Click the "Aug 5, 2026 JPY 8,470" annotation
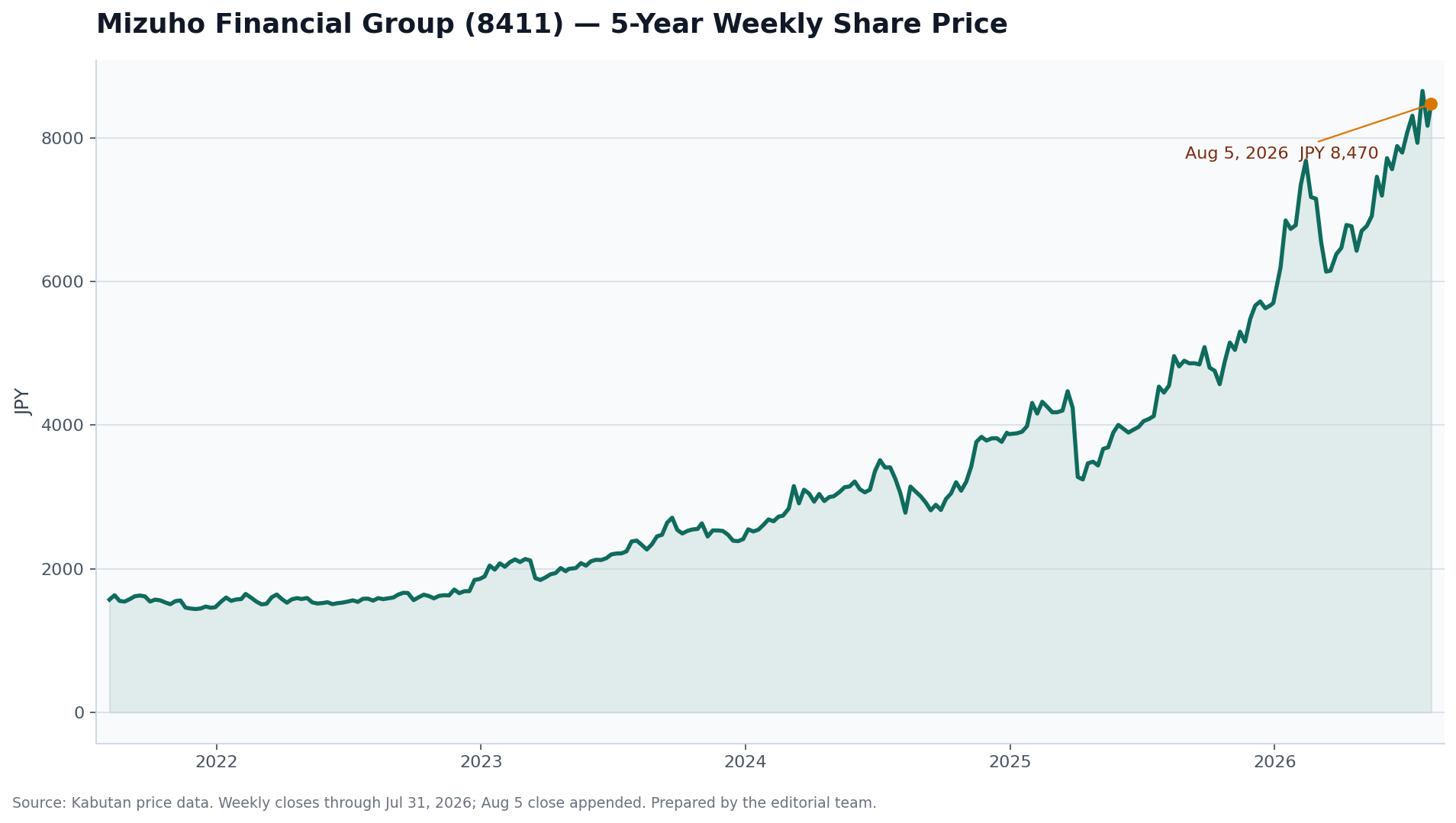Screen dimensions: 1456x823 (1282, 153)
